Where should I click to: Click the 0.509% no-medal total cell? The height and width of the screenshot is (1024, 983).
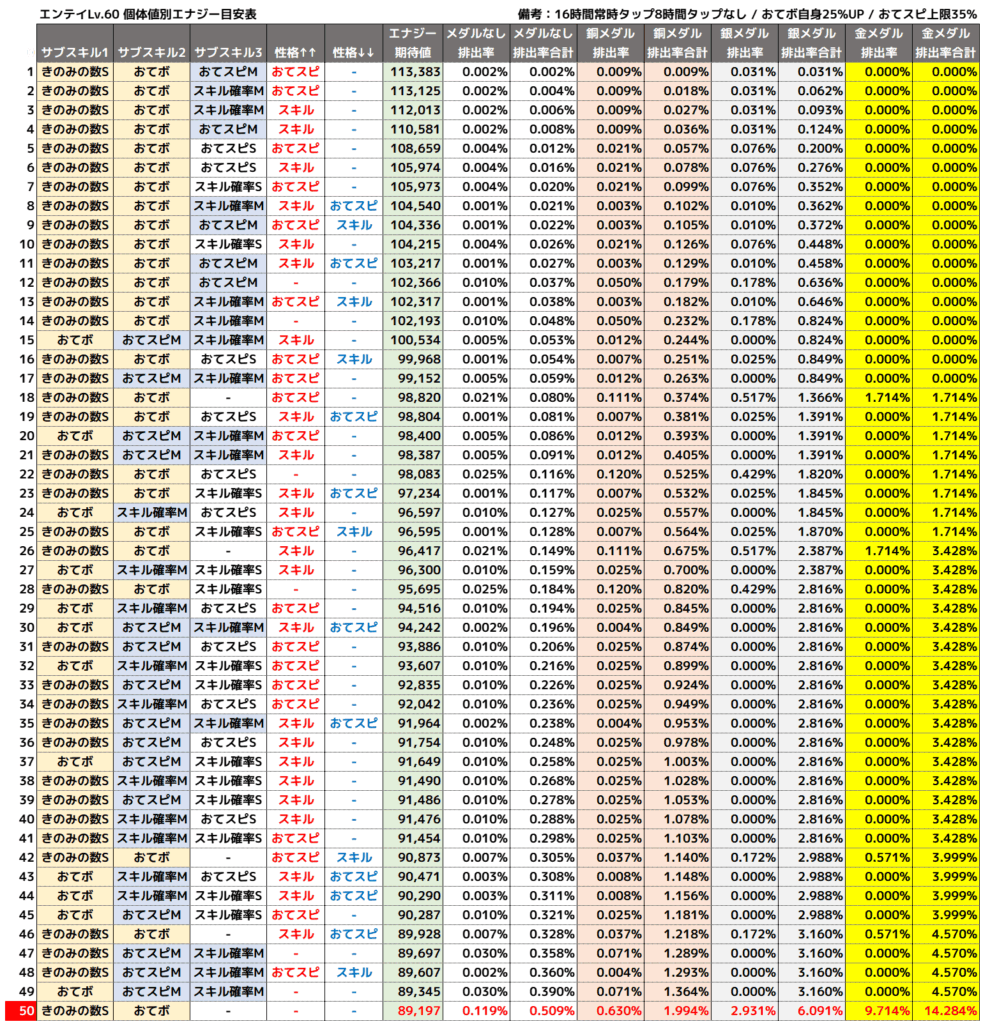click(x=542, y=1011)
